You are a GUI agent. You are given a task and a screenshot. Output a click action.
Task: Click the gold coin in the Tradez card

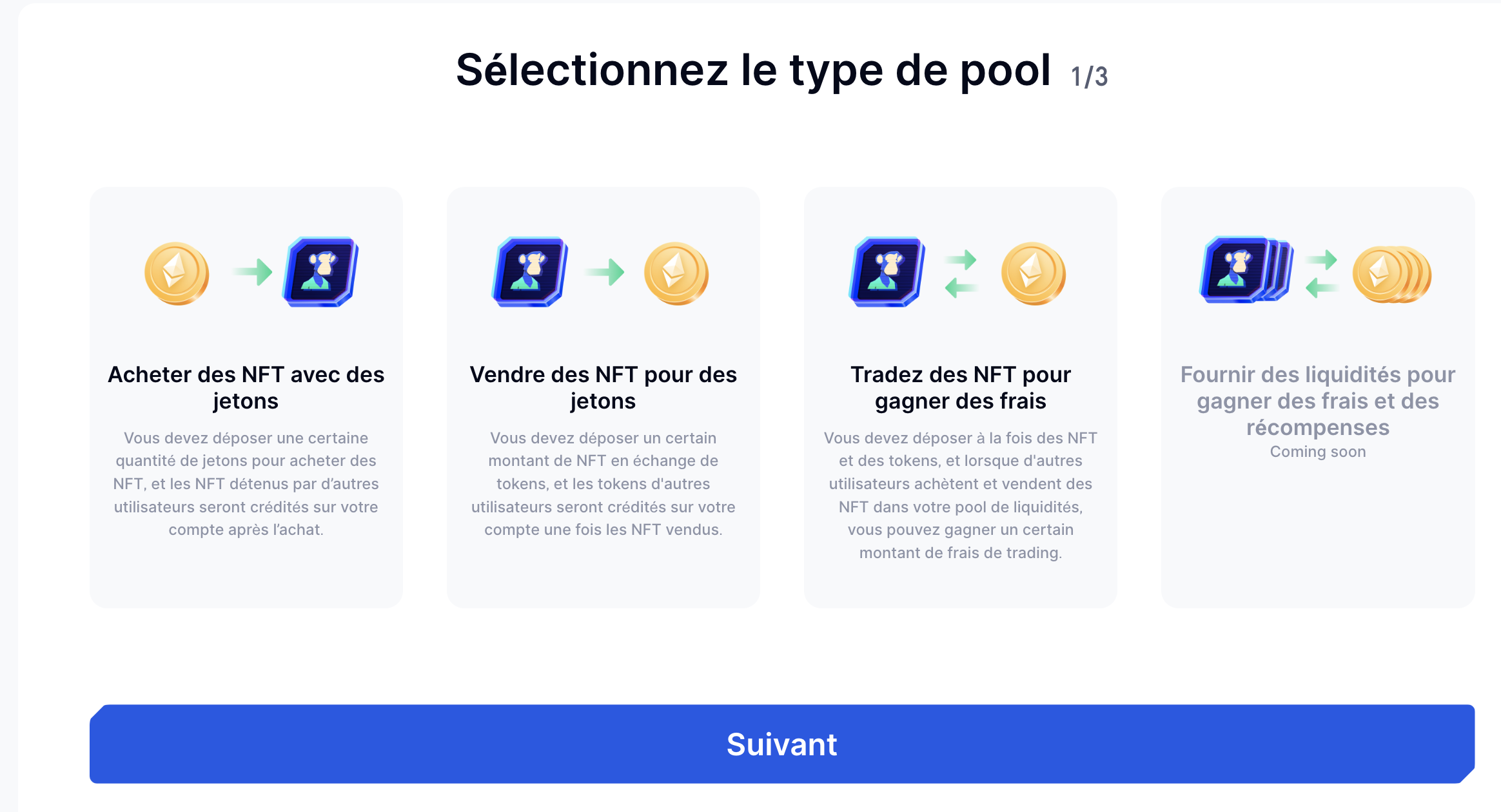(1034, 273)
